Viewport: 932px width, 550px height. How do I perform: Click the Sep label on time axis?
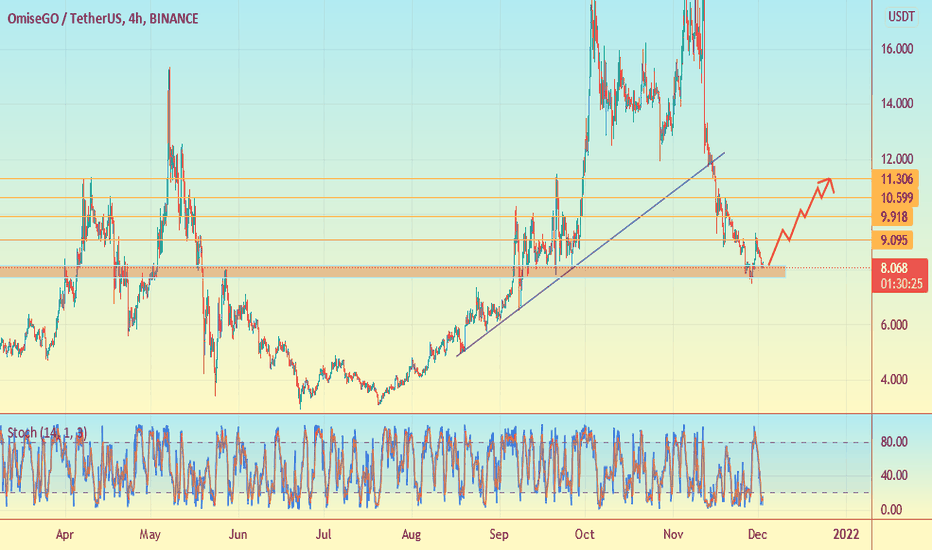(499, 535)
